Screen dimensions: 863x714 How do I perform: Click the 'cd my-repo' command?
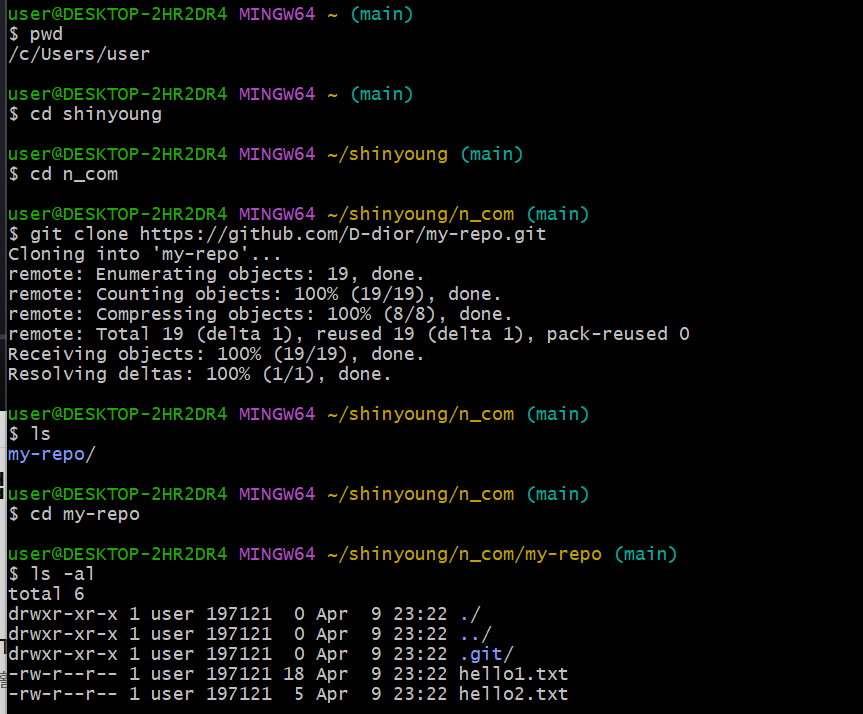[x=85, y=514]
